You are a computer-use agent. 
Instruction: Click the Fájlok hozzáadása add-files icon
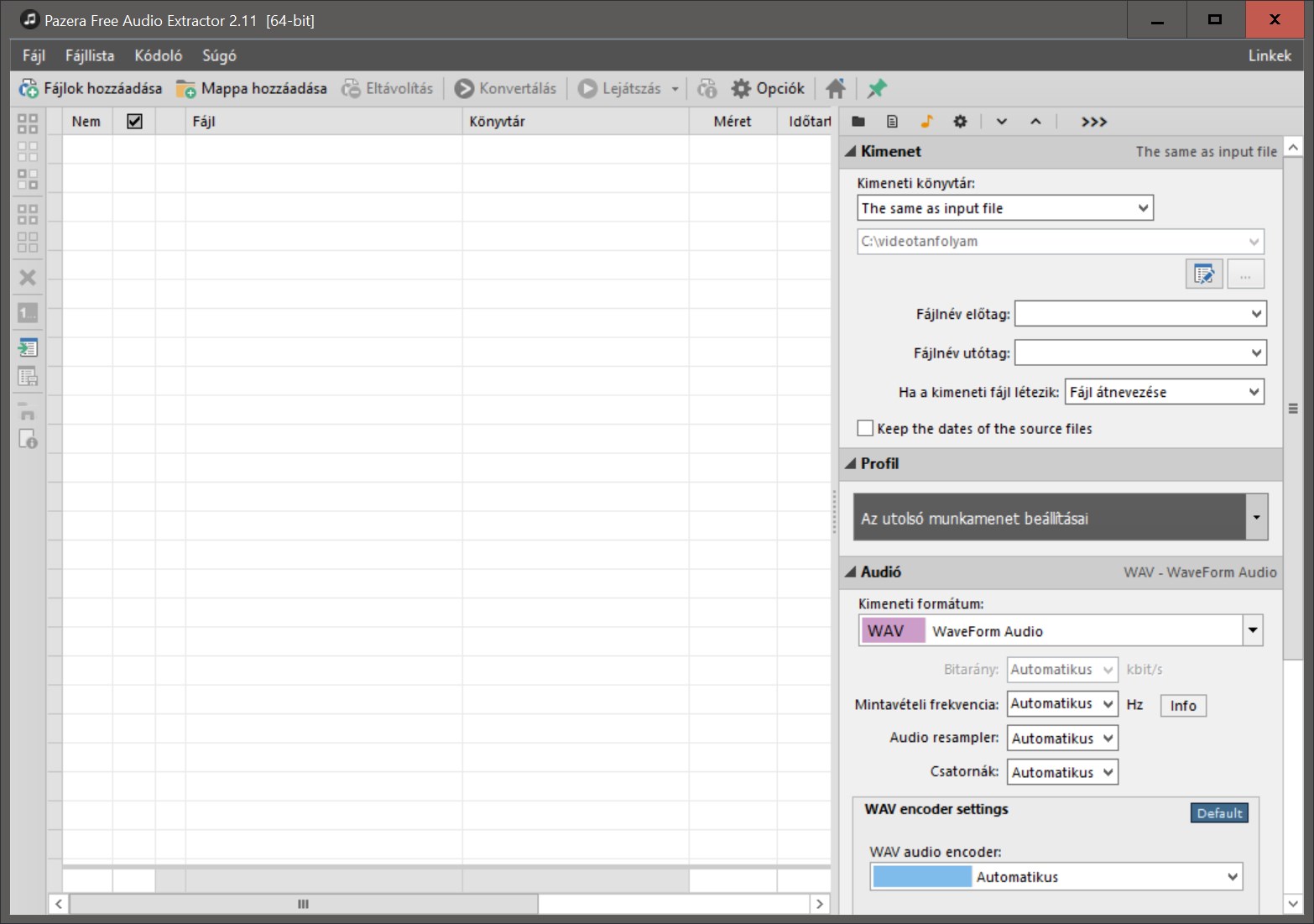(x=29, y=89)
